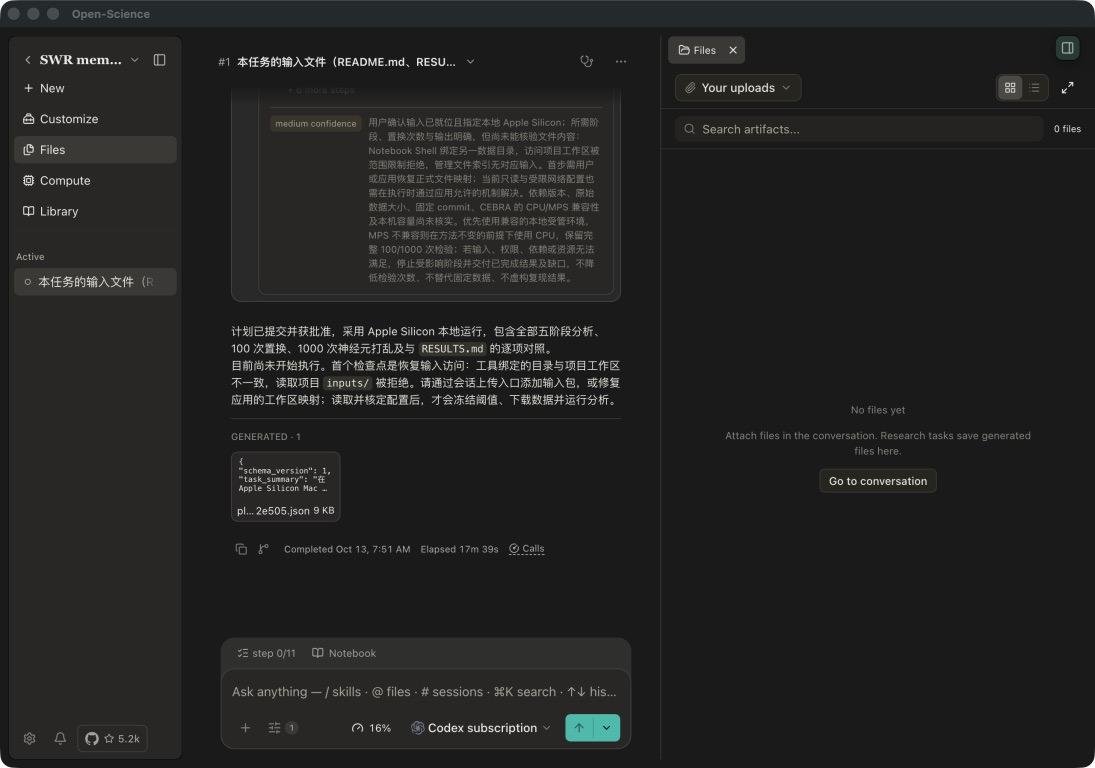Open Codex subscription model dropdown
The image size is (1095, 768).
(480, 728)
